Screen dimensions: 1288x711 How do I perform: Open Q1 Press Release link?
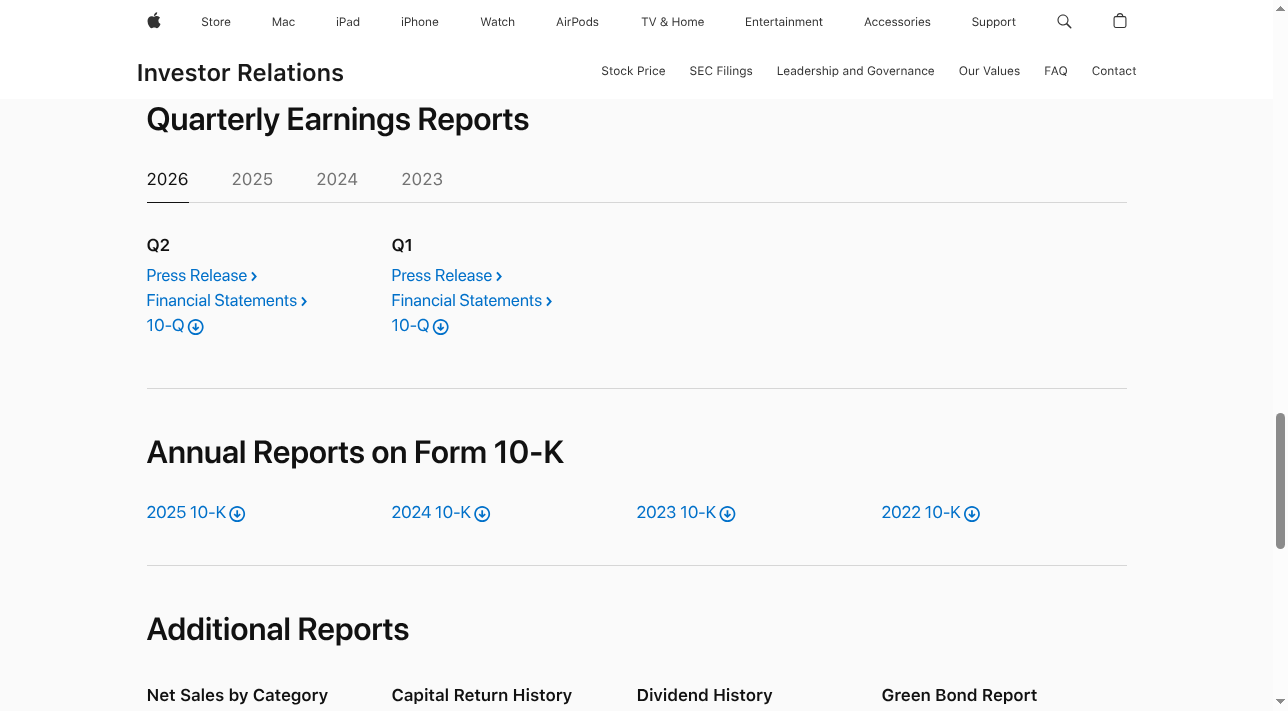tap(447, 276)
